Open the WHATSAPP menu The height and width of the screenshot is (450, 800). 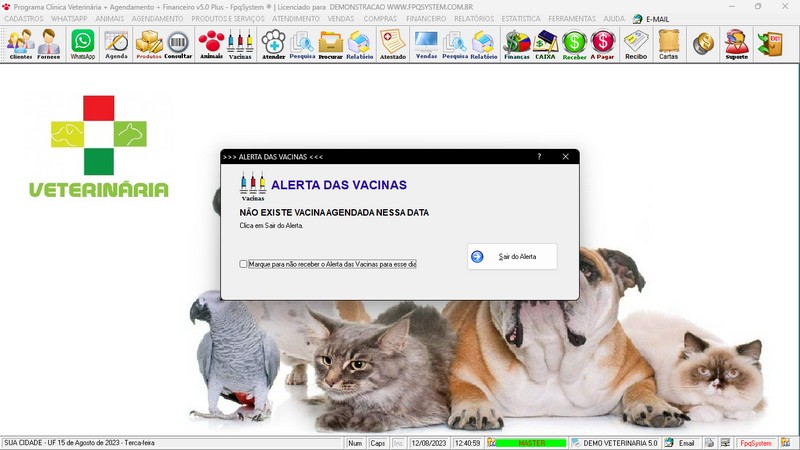(x=69, y=19)
